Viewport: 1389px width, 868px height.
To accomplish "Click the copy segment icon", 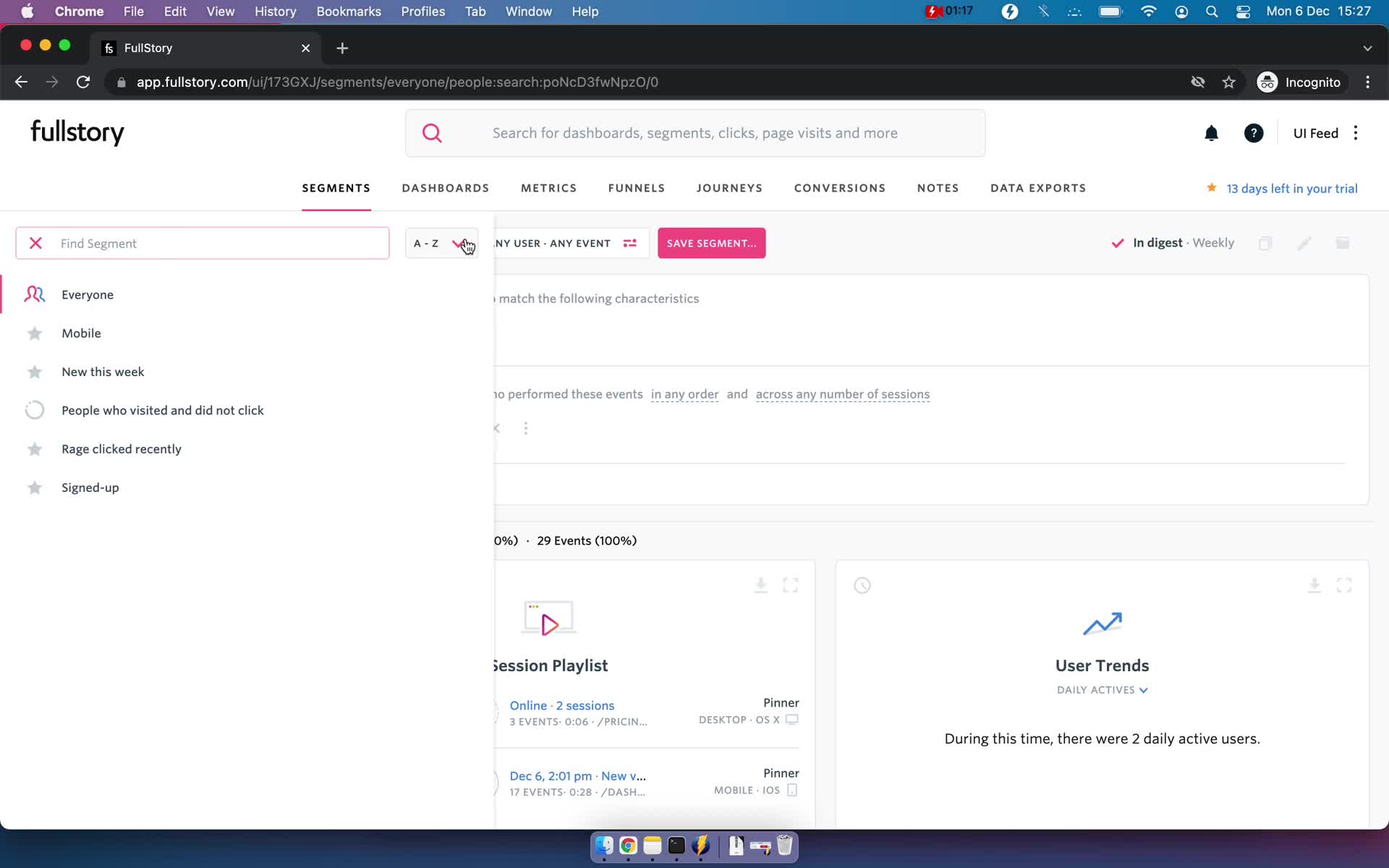I will [1265, 243].
